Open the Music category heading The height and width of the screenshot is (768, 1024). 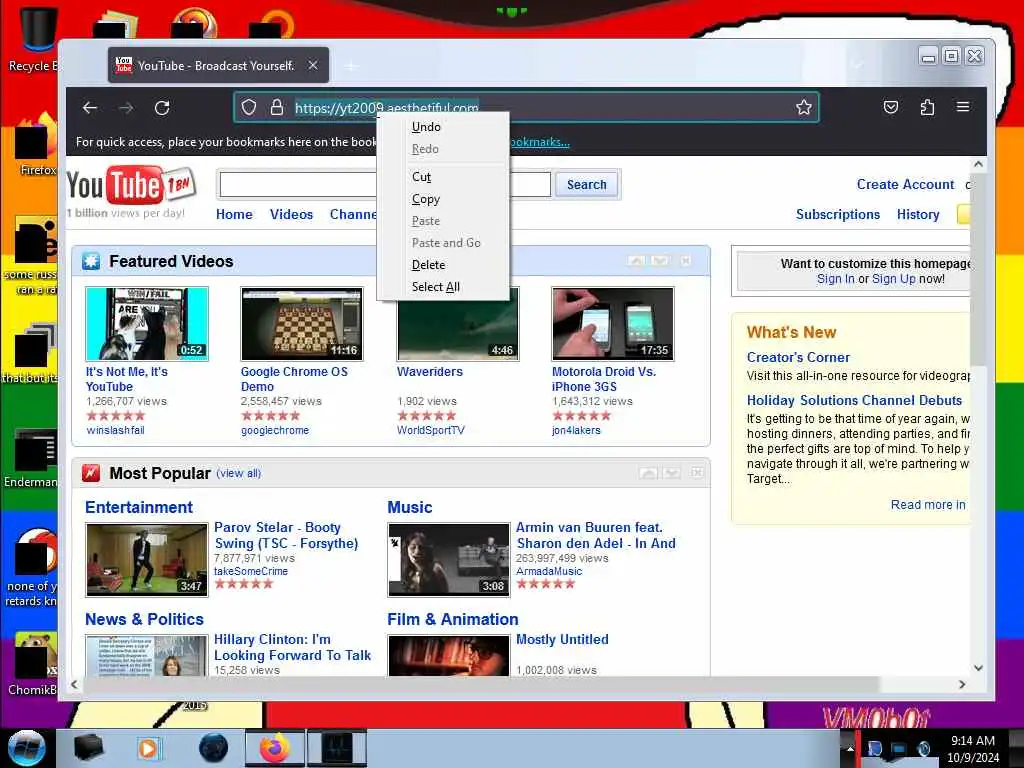[409, 507]
